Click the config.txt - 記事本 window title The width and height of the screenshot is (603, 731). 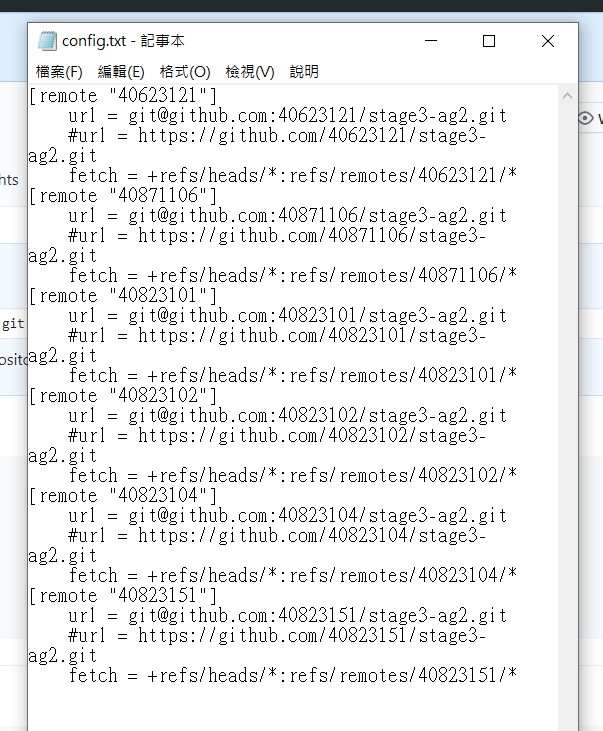click(123, 41)
